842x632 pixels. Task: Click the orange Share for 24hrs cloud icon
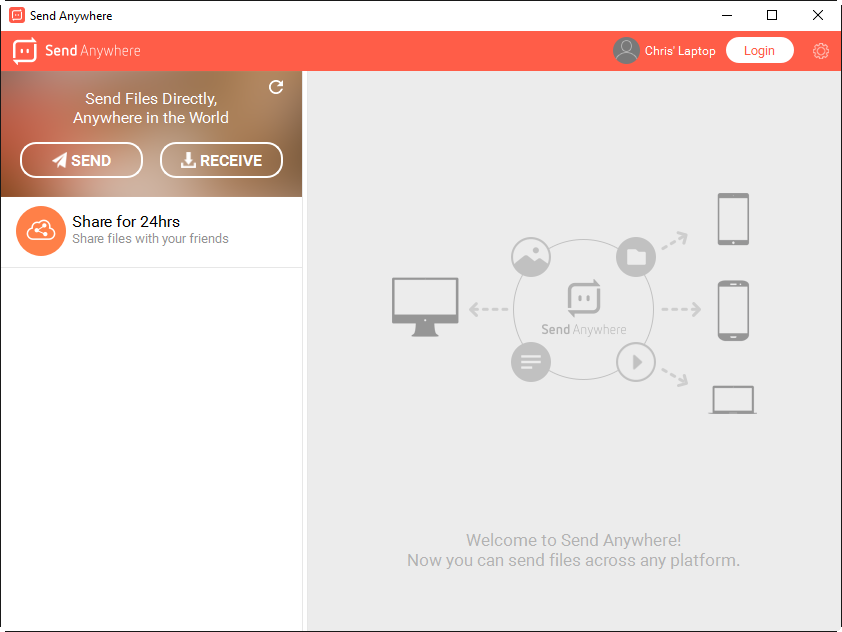click(x=41, y=231)
